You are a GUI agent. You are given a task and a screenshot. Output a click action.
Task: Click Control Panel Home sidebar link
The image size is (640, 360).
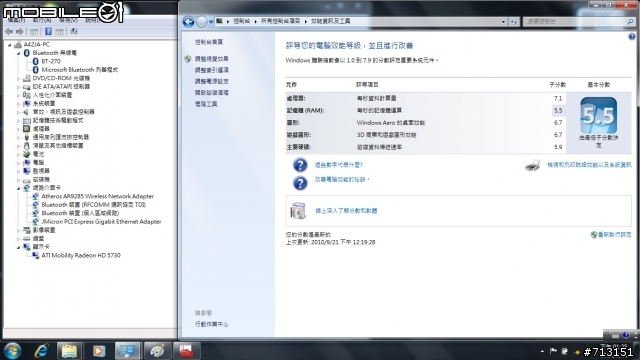click(209, 42)
